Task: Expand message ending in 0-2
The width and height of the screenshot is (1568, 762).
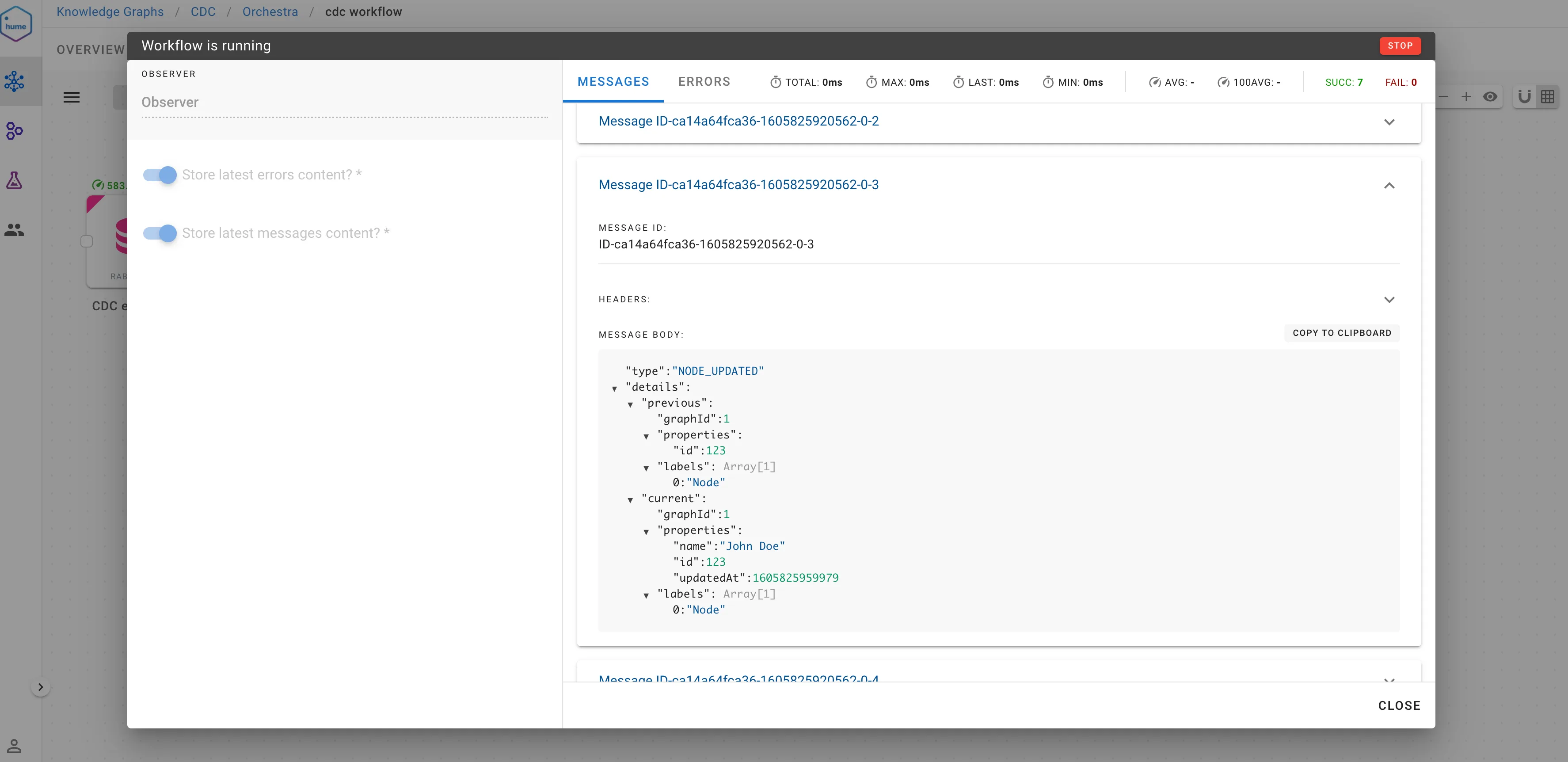Action: tap(1389, 122)
